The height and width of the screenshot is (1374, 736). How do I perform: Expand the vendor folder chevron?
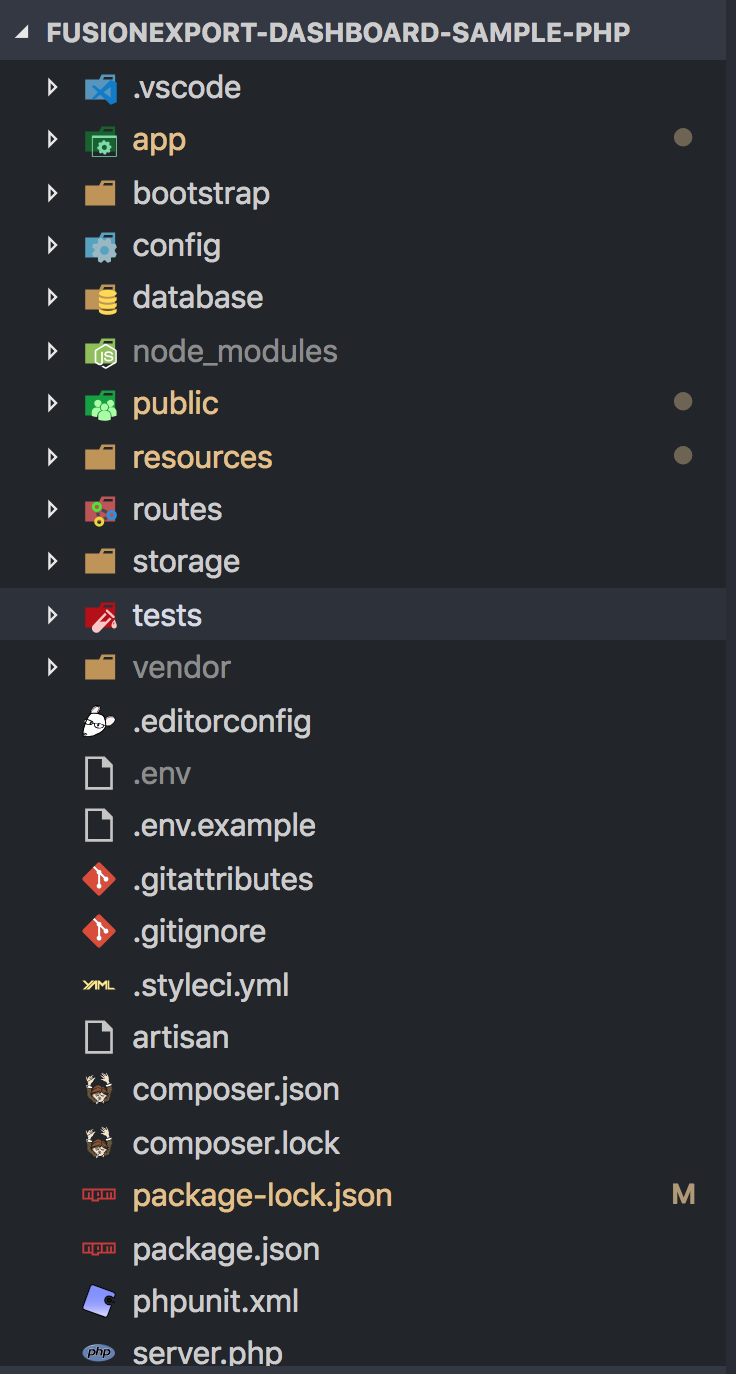coord(53,667)
